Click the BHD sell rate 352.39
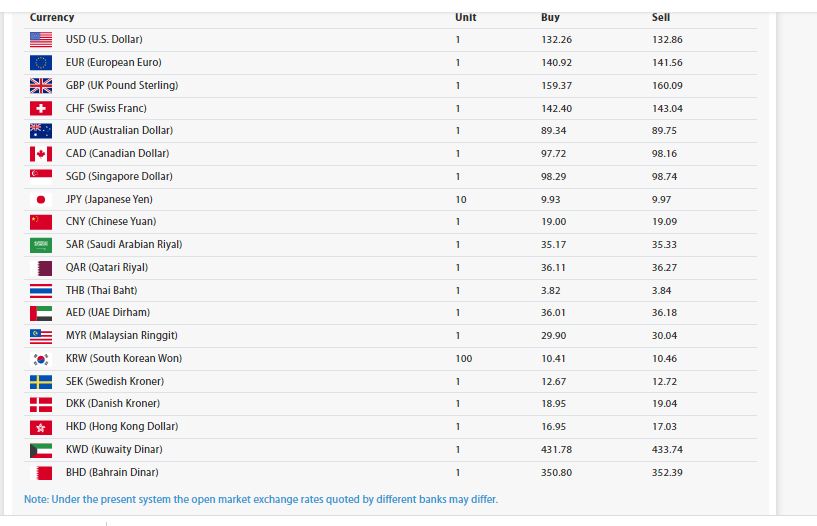The image size is (817, 526). tap(667, 472)
